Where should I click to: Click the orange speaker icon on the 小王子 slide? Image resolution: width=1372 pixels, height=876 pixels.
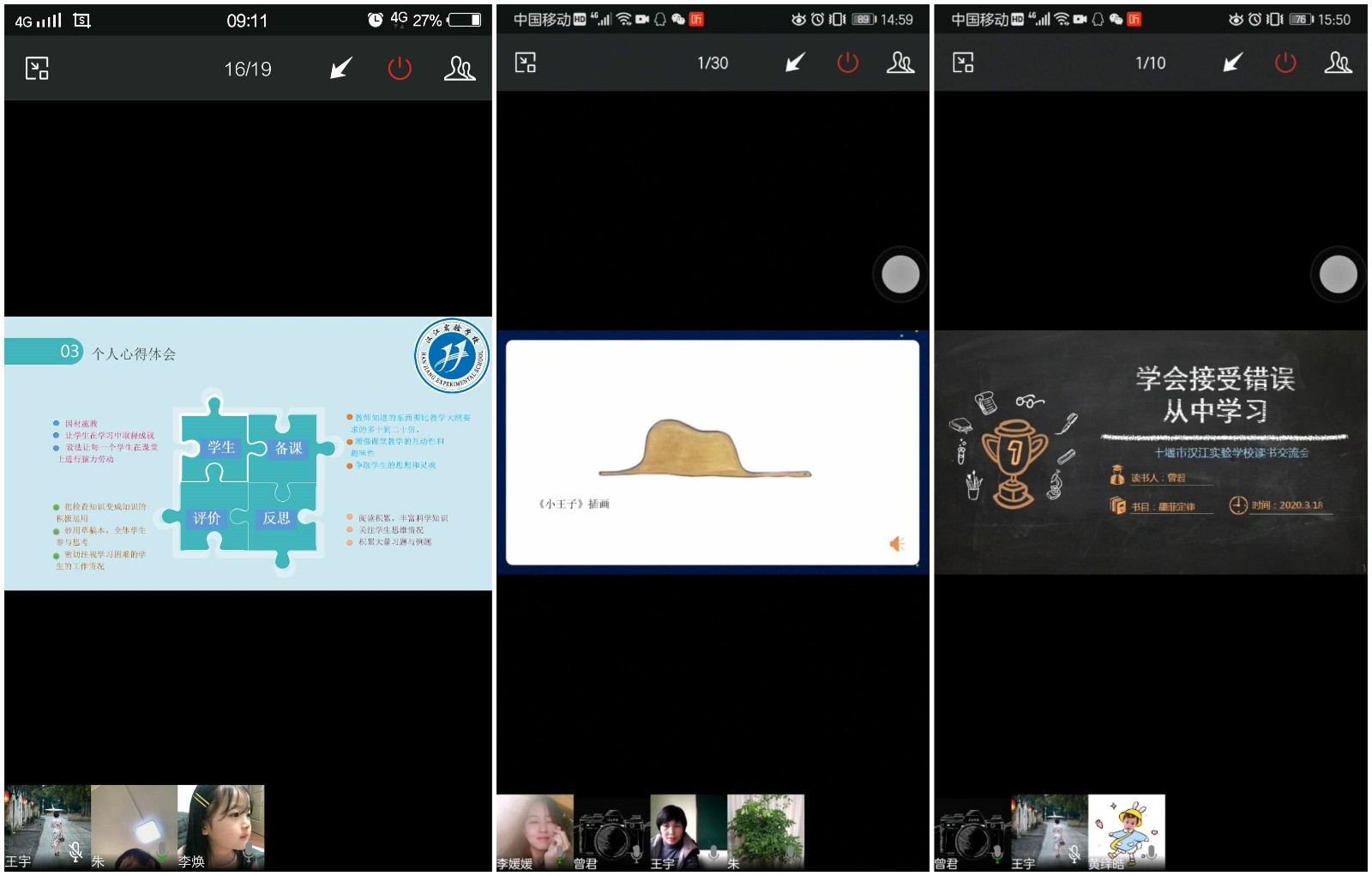point(897,544)
